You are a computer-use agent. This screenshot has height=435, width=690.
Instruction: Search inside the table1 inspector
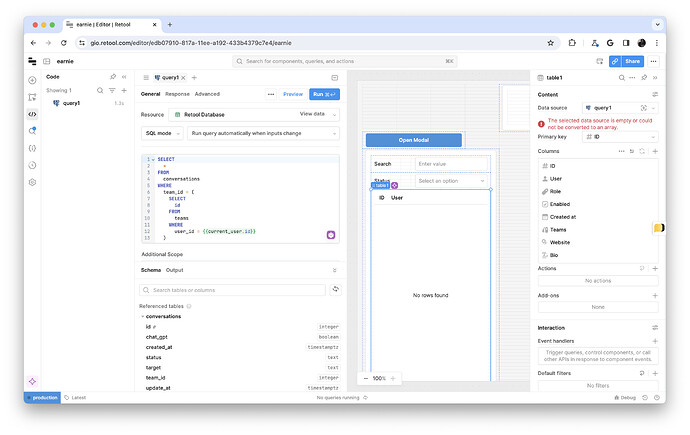pos(622,77)
